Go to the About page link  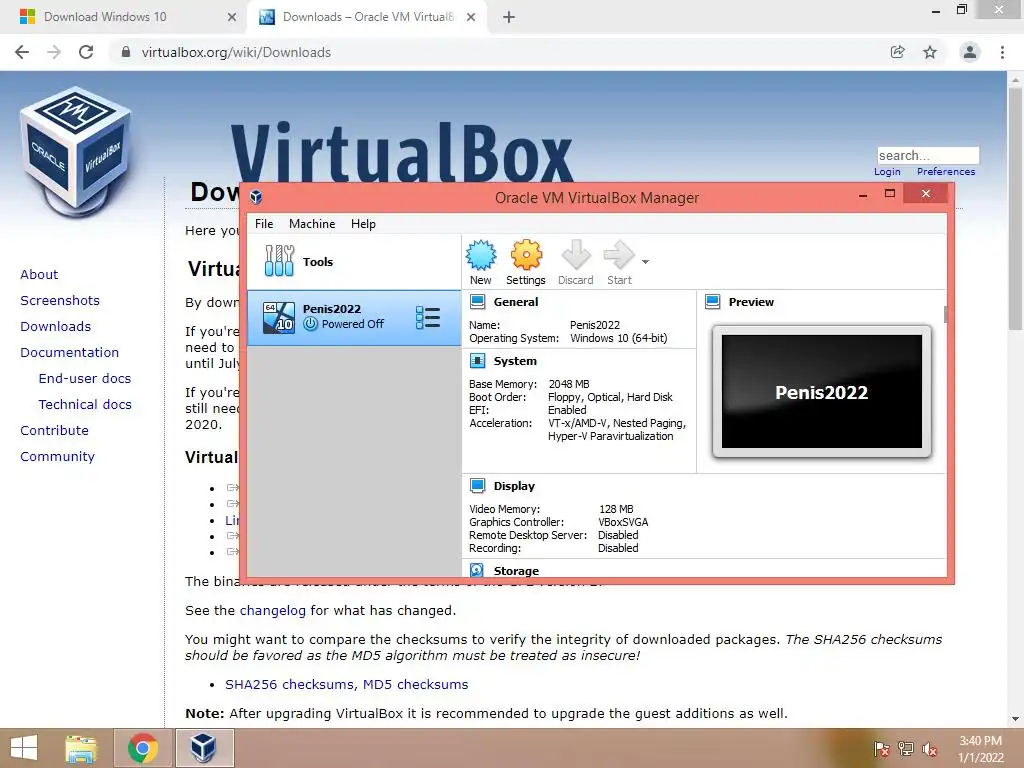click(x=39, y=274)
